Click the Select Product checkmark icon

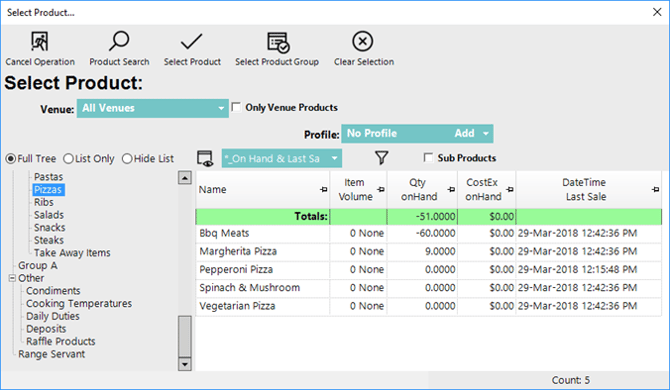[x=191, y=42]
